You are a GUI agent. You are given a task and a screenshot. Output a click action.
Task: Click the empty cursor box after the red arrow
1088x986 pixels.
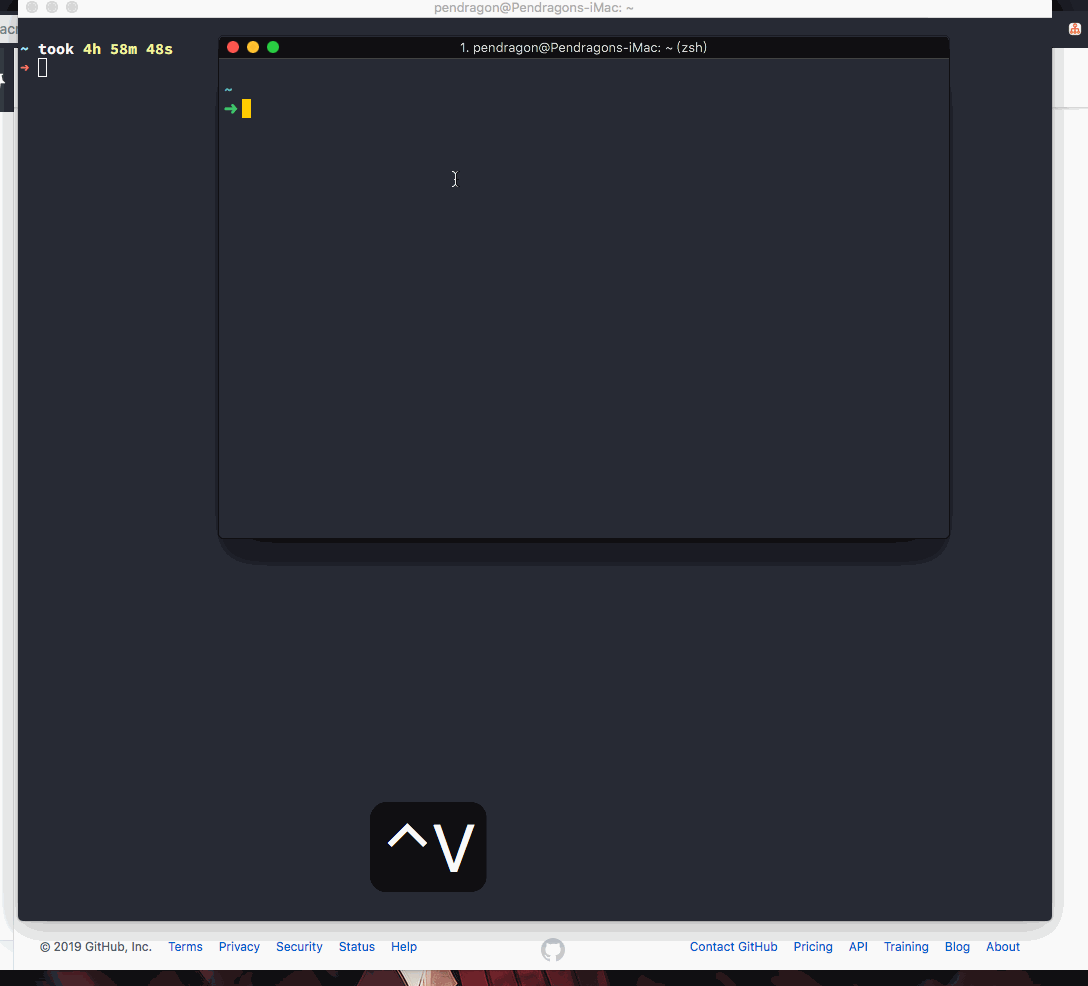[x=41, y=68]
